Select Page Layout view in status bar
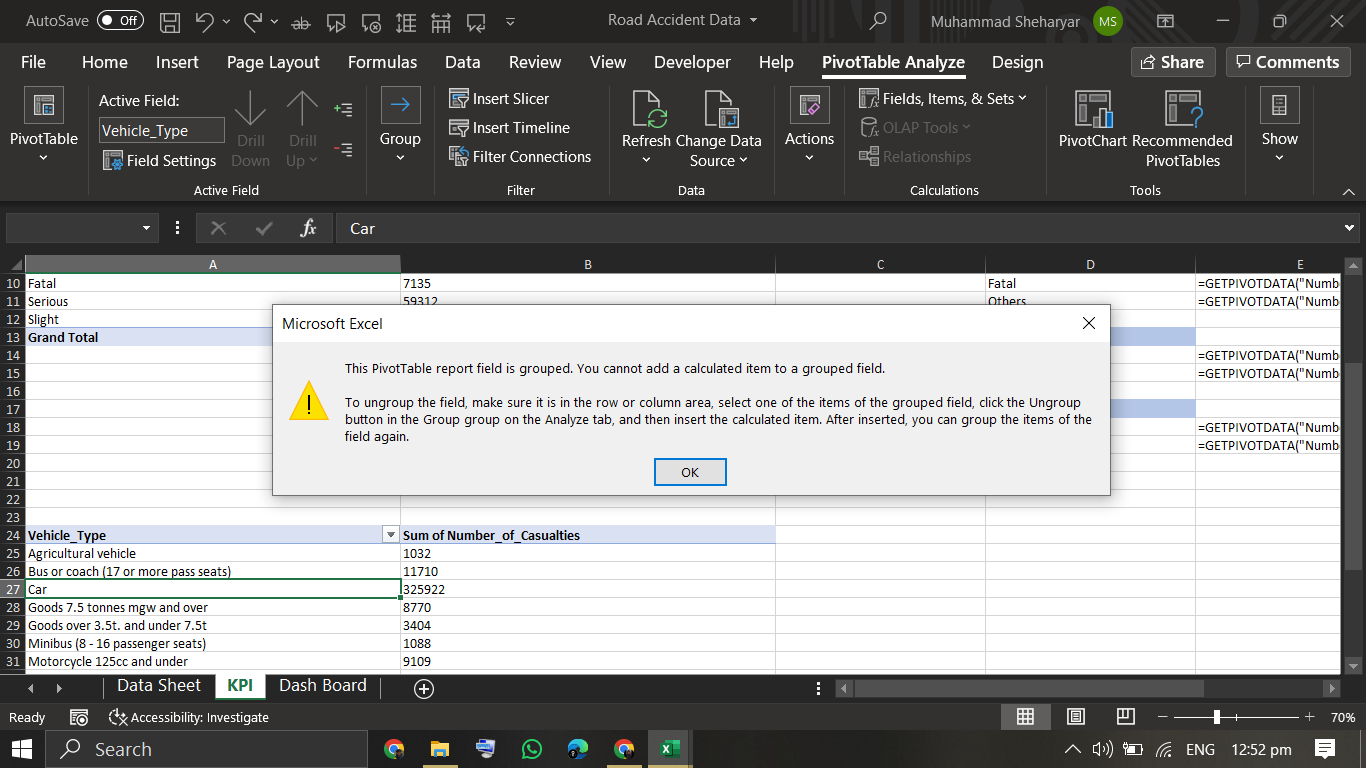1366x768 pixels. click(x=1076, y=717)
